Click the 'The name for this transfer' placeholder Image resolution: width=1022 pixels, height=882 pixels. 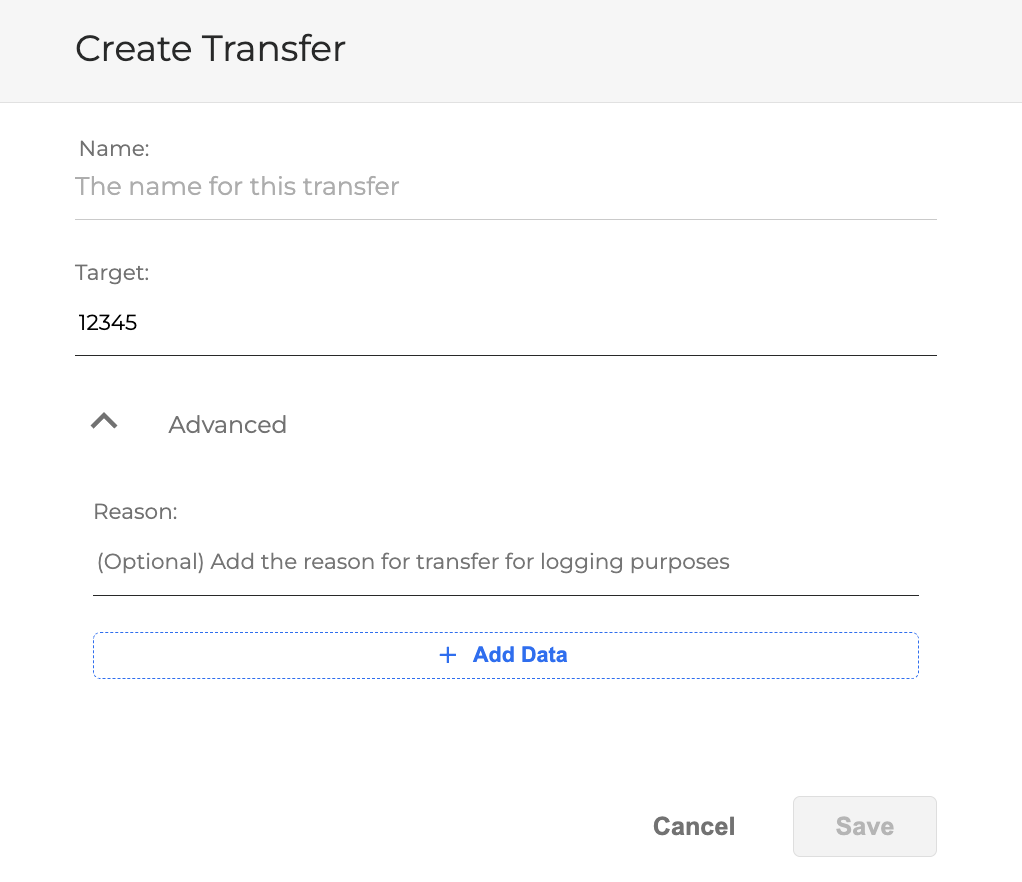point(237,187)
